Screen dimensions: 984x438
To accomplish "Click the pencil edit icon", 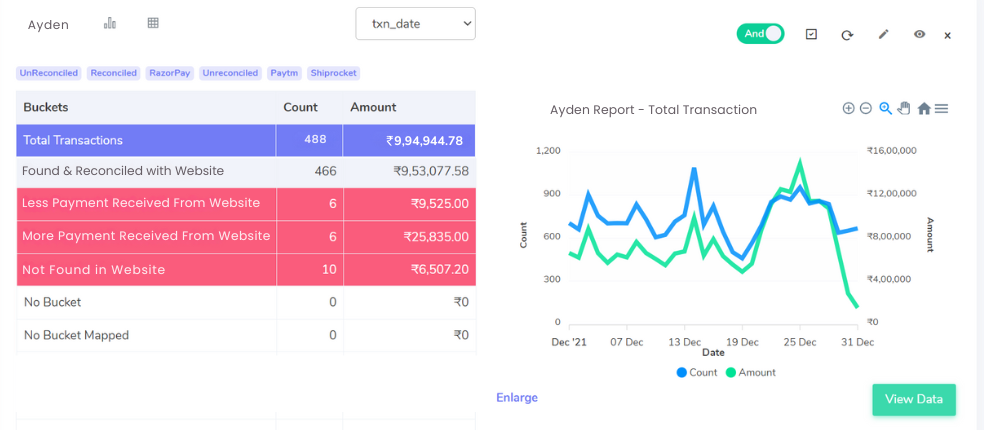I will (884, 35).
